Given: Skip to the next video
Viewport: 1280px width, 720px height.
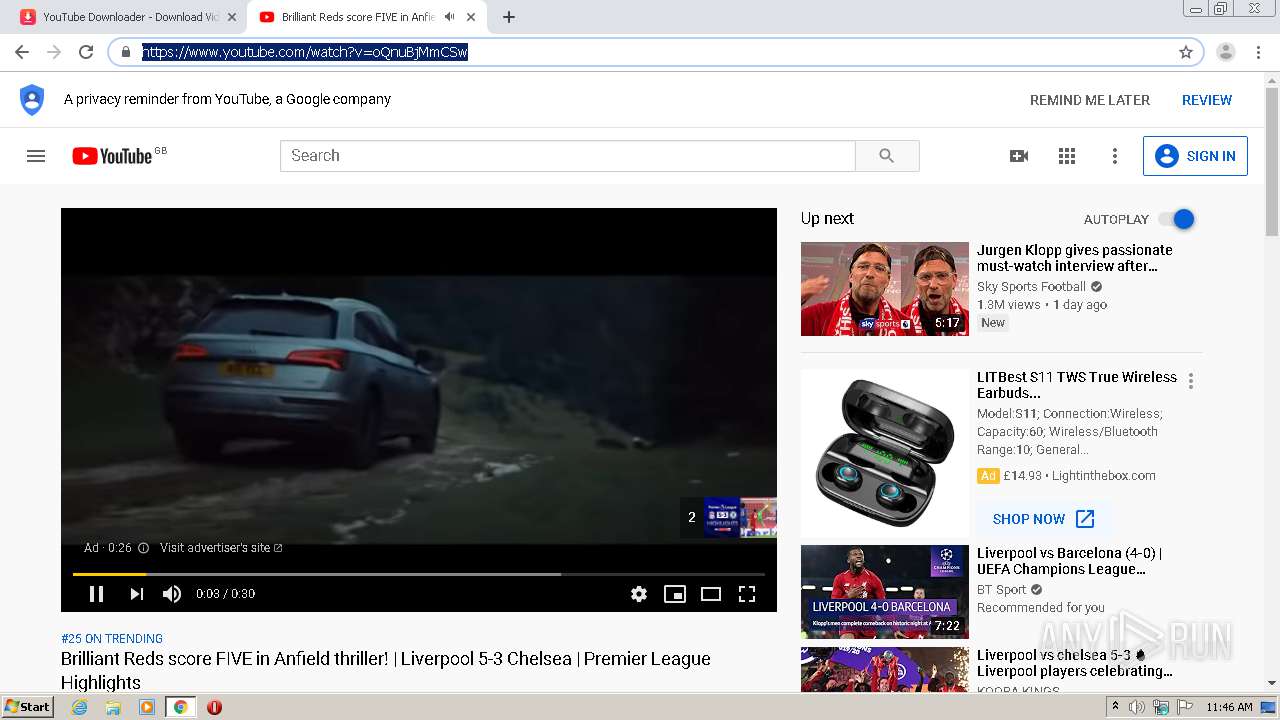Looking at the screenshot, I should pyautogui.click(x=136, y=594).
